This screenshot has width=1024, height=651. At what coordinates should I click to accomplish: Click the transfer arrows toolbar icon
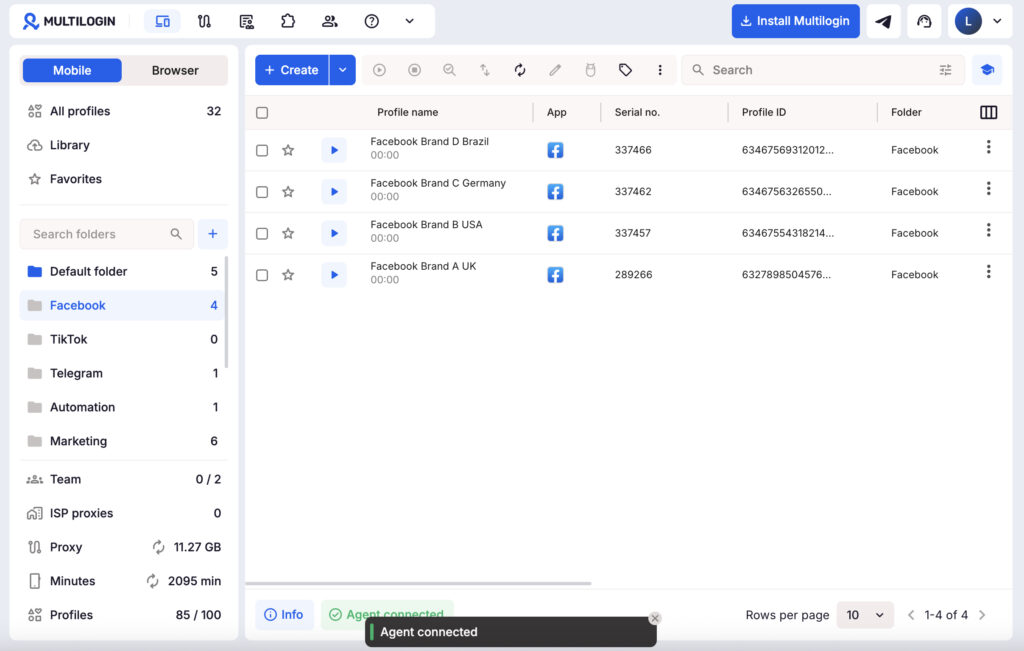(x=485, y=70)
